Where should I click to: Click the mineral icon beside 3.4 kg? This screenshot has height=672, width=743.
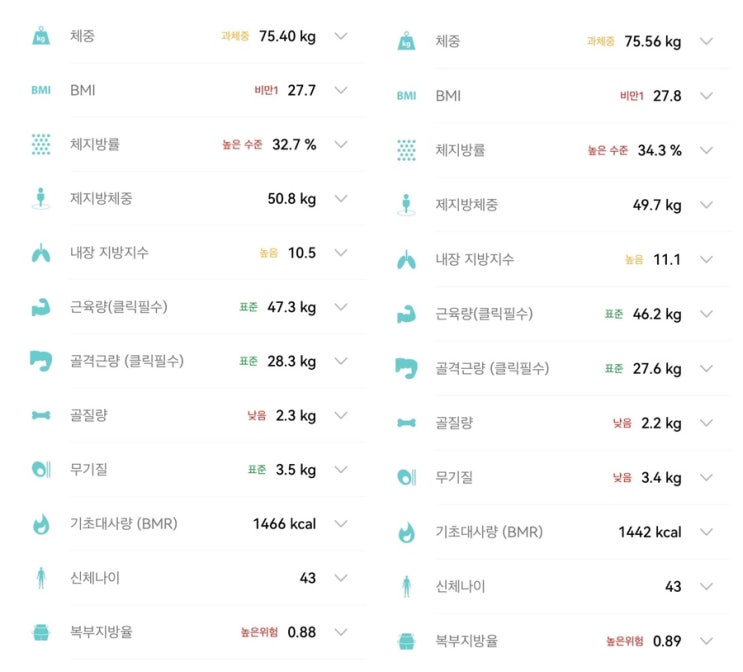click(x=406, y=477)
